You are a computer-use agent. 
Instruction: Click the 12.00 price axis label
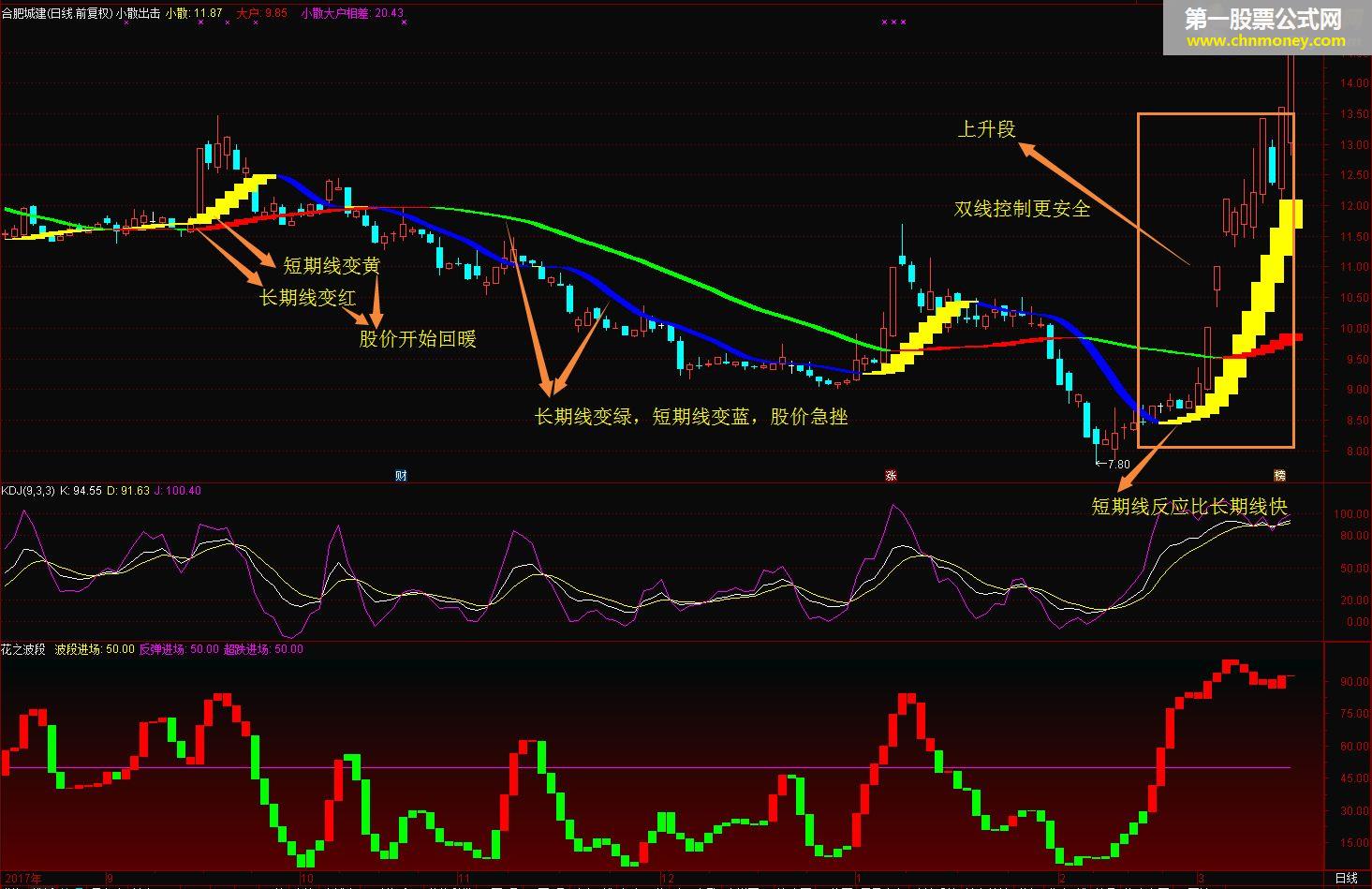tap(1353, 206)
